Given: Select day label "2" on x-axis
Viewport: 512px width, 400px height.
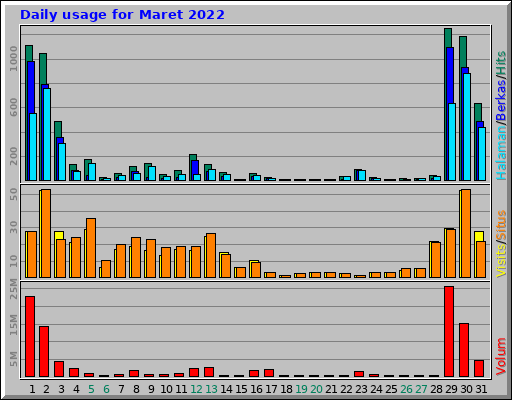Looking at the screenshot, I should [46, 389].
